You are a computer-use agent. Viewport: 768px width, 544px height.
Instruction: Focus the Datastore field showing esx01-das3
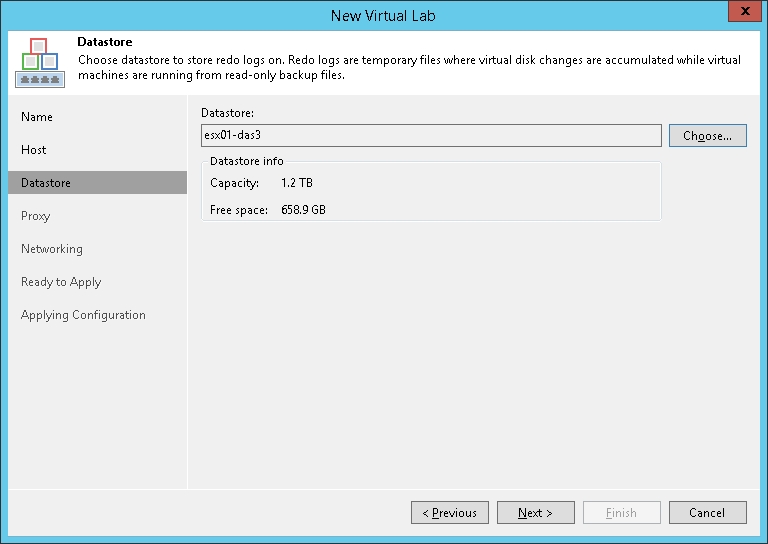(x=431, y=136)
